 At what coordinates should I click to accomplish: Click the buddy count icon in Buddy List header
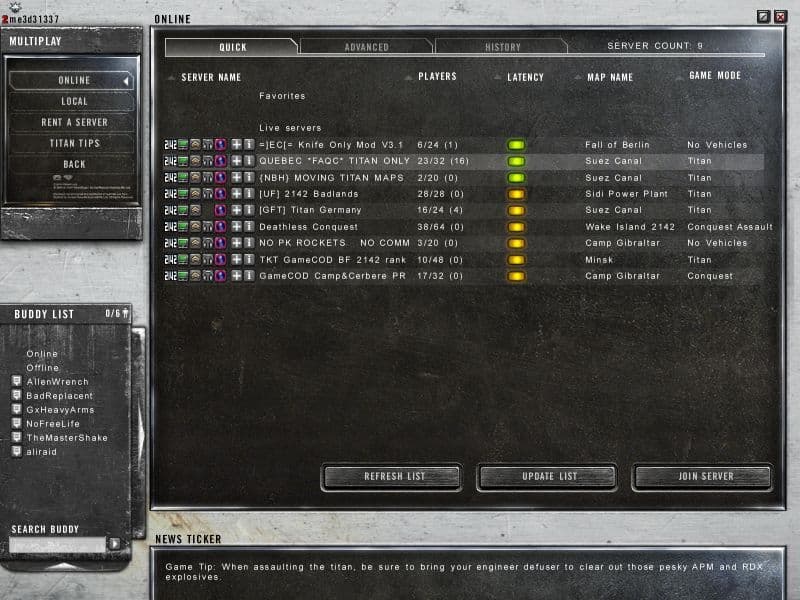click(x=125, y=313)
